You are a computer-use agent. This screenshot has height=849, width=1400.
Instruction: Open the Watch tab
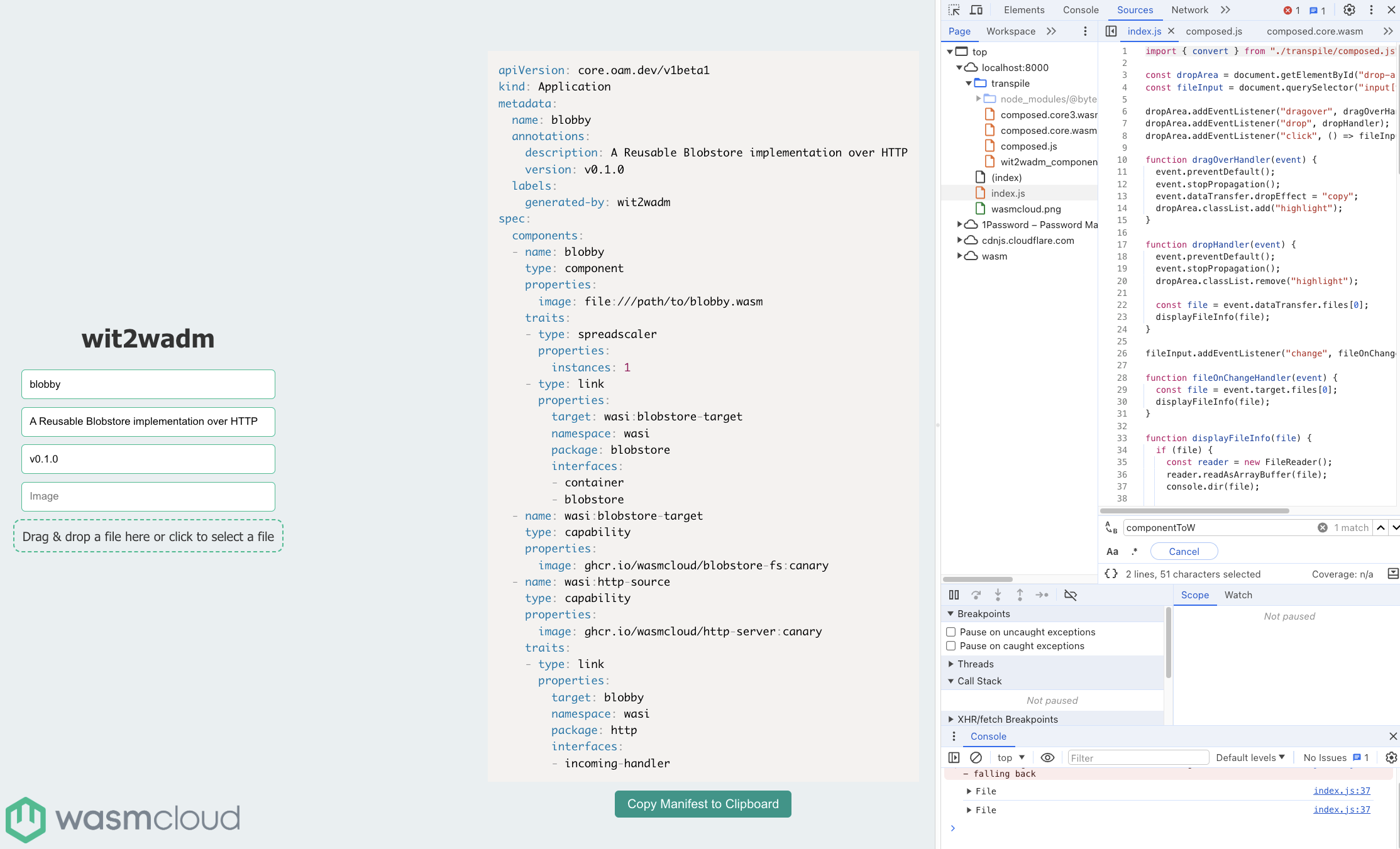pos(1238,594)
